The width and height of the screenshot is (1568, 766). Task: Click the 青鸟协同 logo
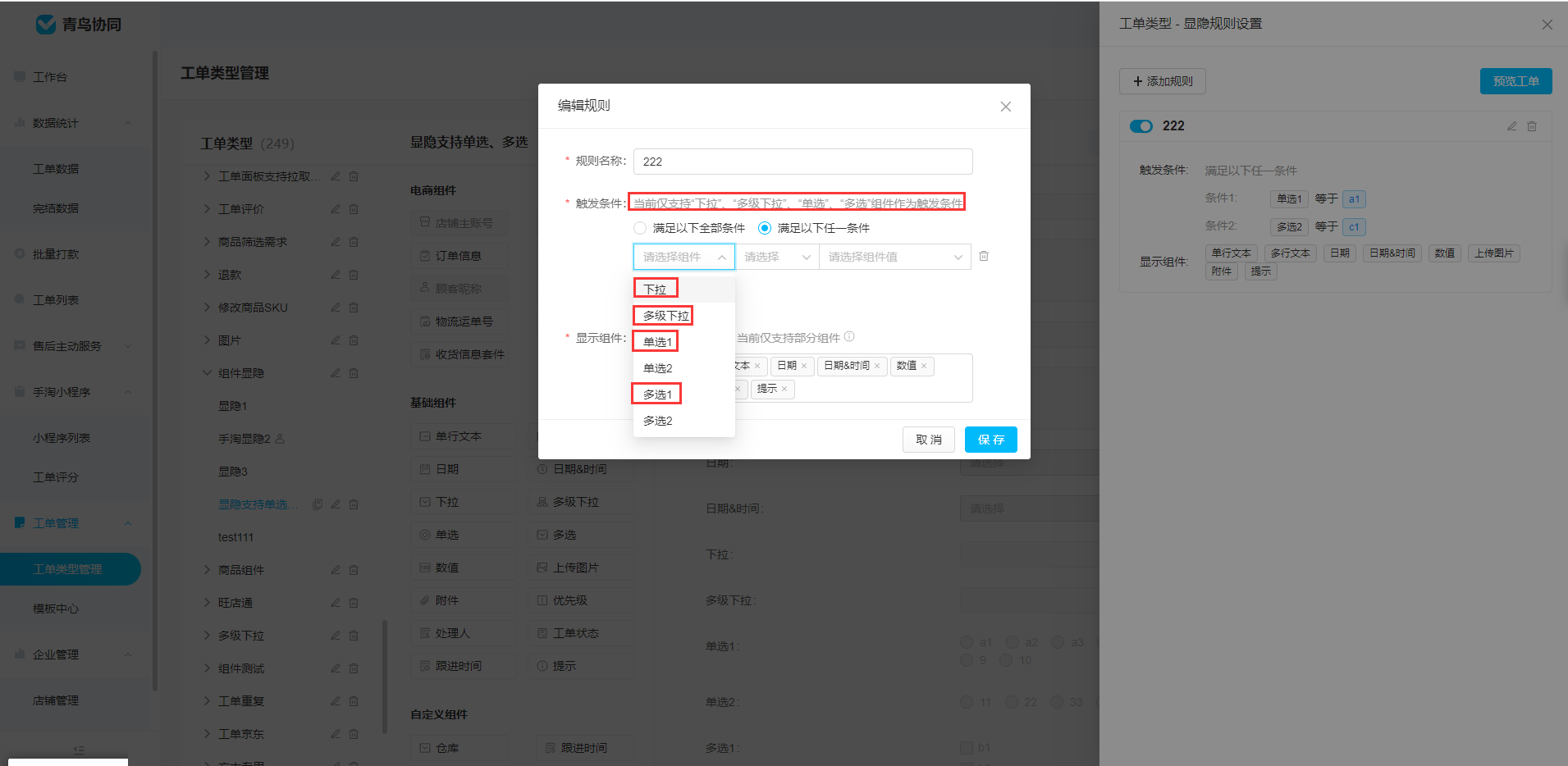(79, 25)
